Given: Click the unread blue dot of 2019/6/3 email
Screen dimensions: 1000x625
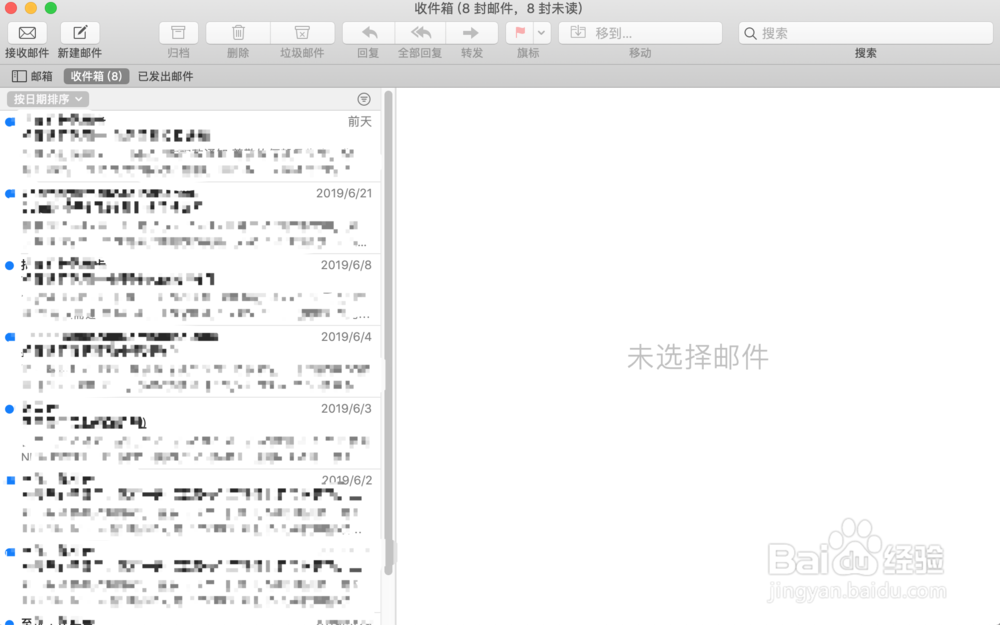Looking at the screenshot, I should (10, 409).
